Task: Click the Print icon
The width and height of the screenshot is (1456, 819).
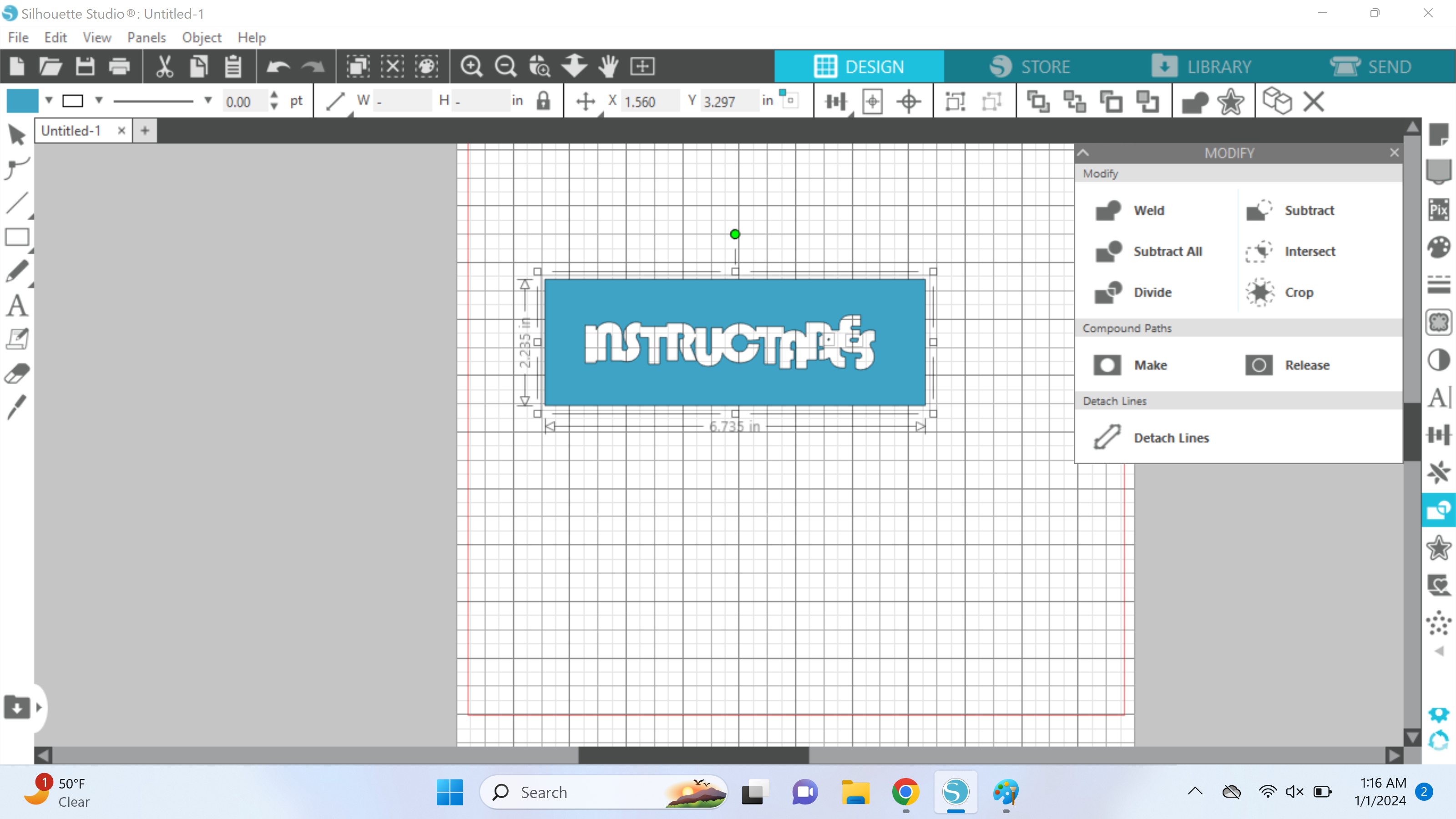Action: coord(119,67)
